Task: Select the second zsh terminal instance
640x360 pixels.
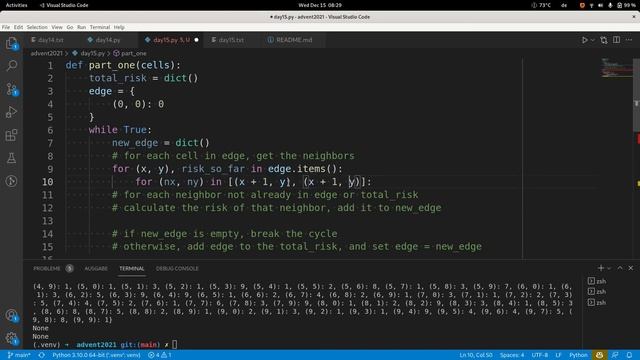Action: tap(597, 291)
